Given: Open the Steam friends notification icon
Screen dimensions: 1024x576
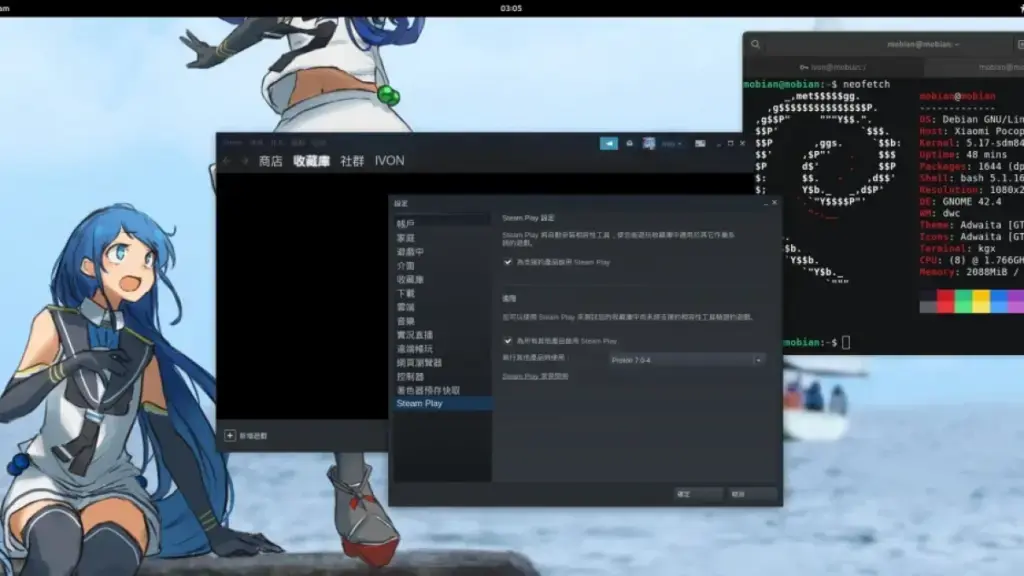Looking at the screenshot, I should pos(629,143).
